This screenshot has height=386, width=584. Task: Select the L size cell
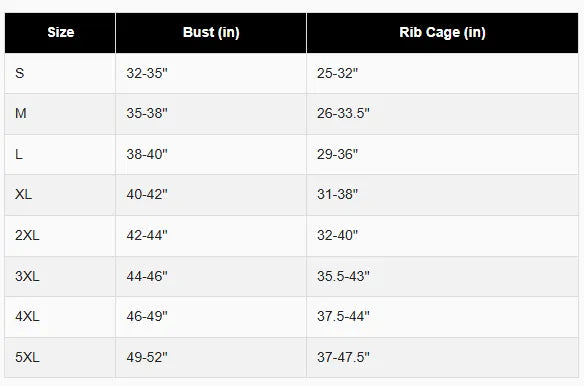pyautogui.click(x=60, y=155)
